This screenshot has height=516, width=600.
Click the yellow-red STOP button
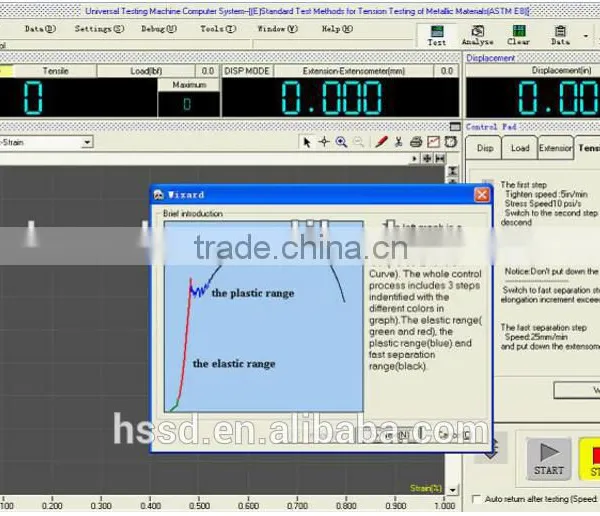(x=590, y=459)
